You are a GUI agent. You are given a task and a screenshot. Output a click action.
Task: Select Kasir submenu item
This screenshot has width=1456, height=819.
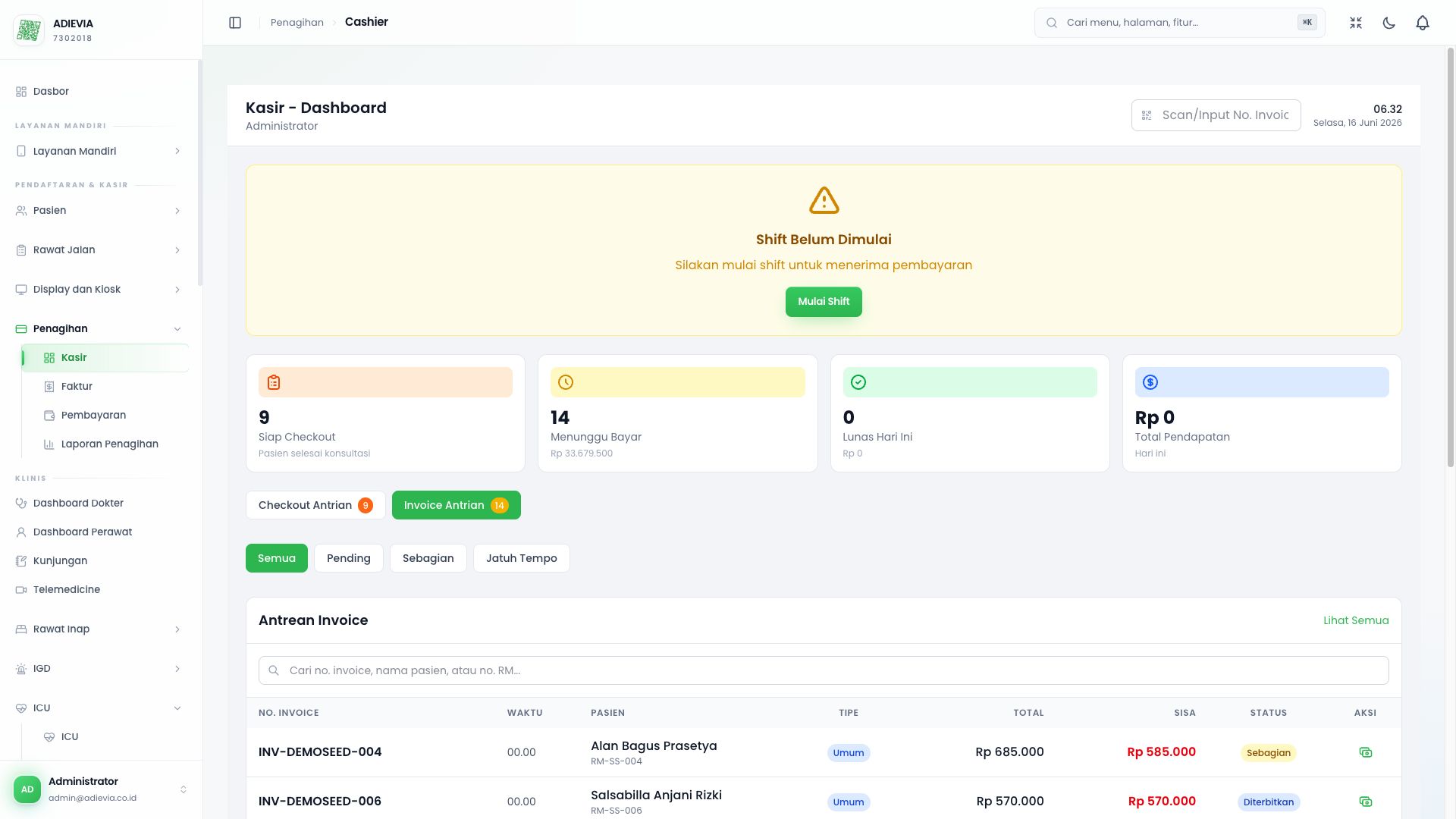point(105,358)
